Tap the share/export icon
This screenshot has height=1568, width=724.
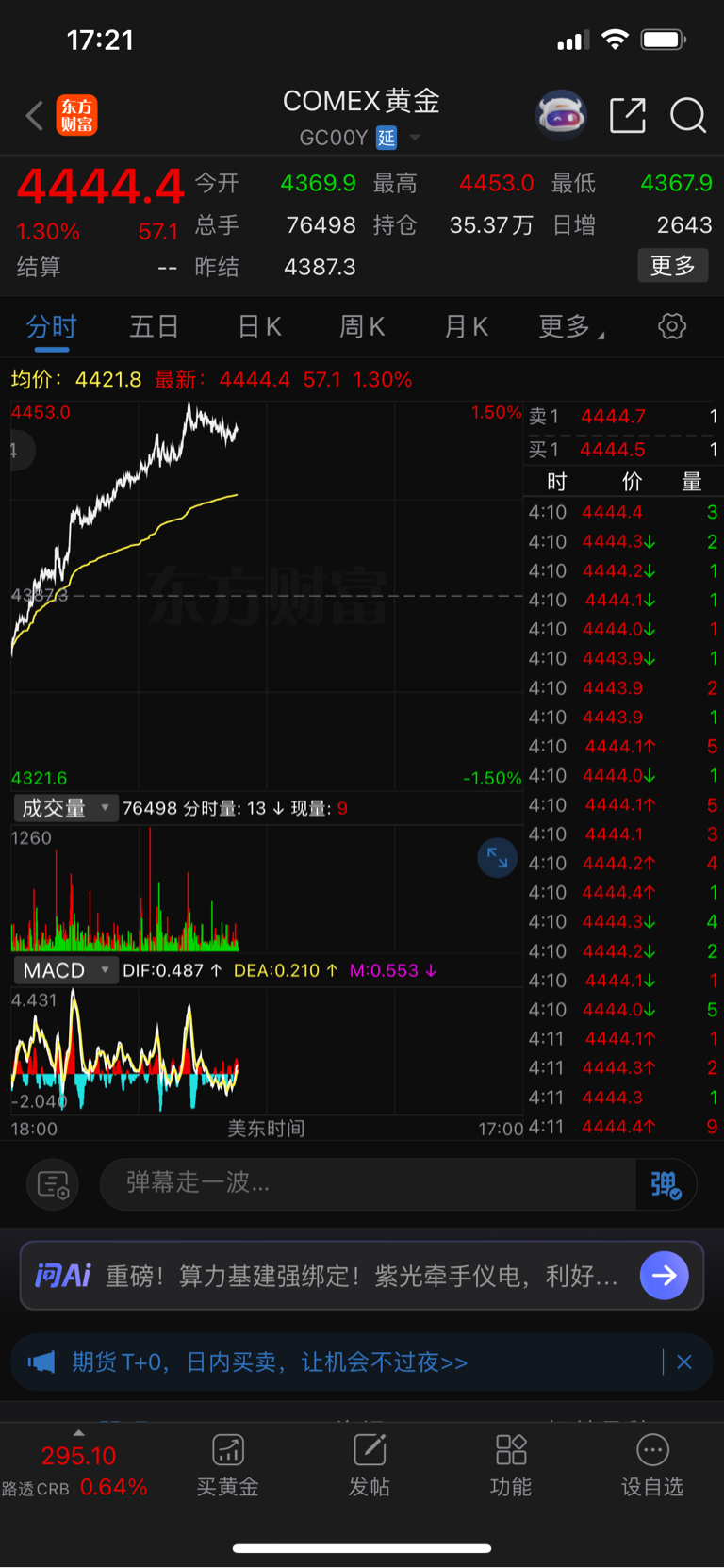pyautogui.click(x=628, y=116)
